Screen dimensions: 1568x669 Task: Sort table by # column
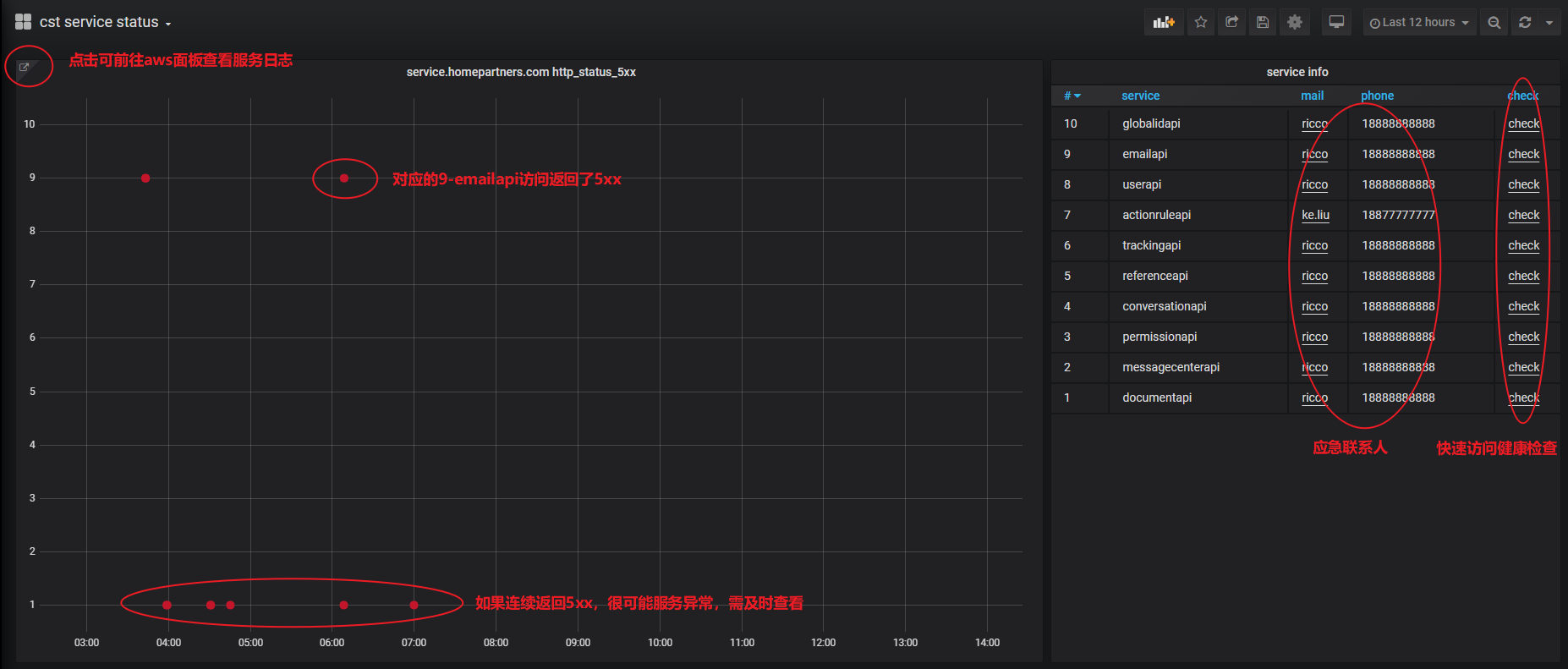[x=1072, y=96]
